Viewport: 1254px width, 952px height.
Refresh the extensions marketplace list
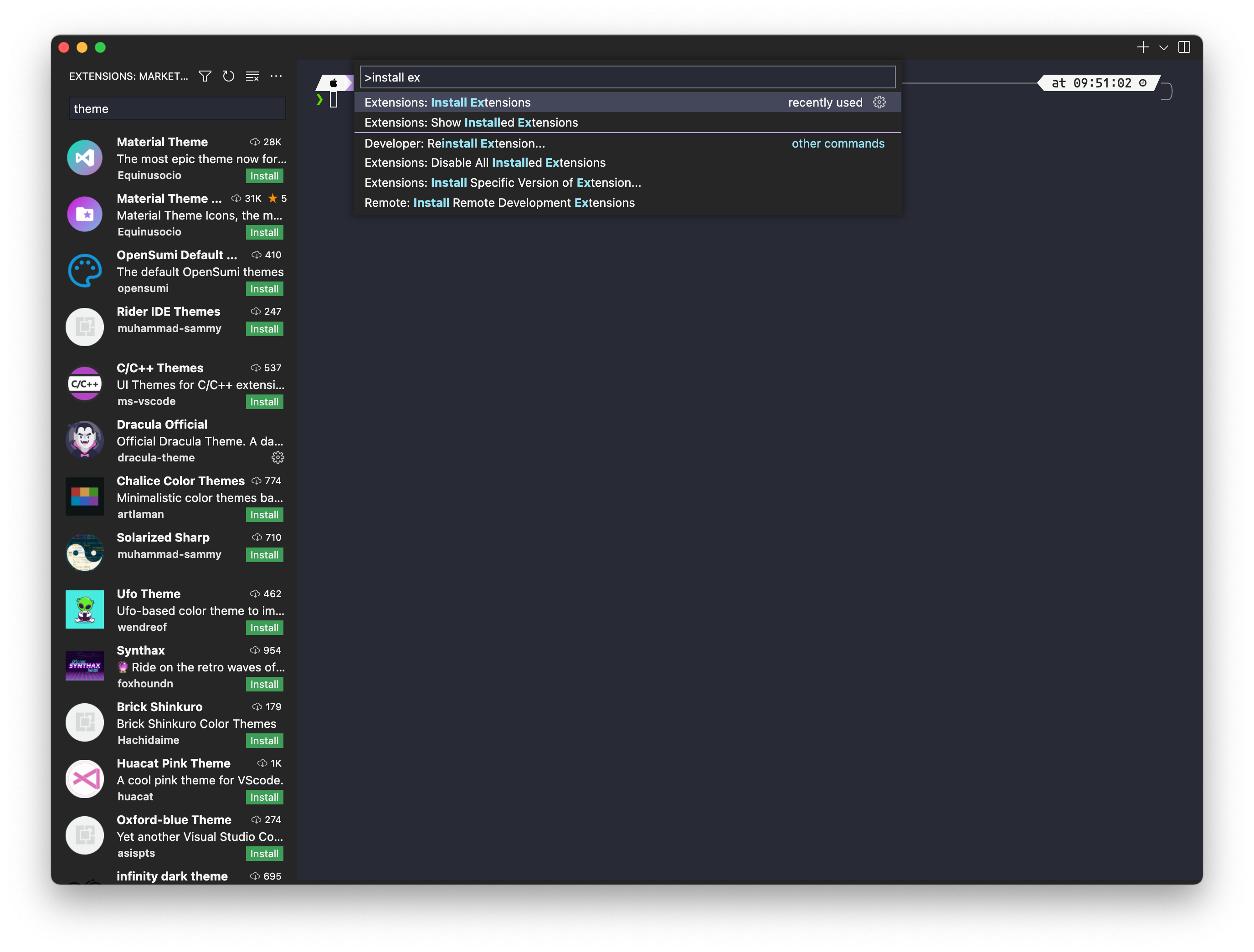tap(228, 76)
